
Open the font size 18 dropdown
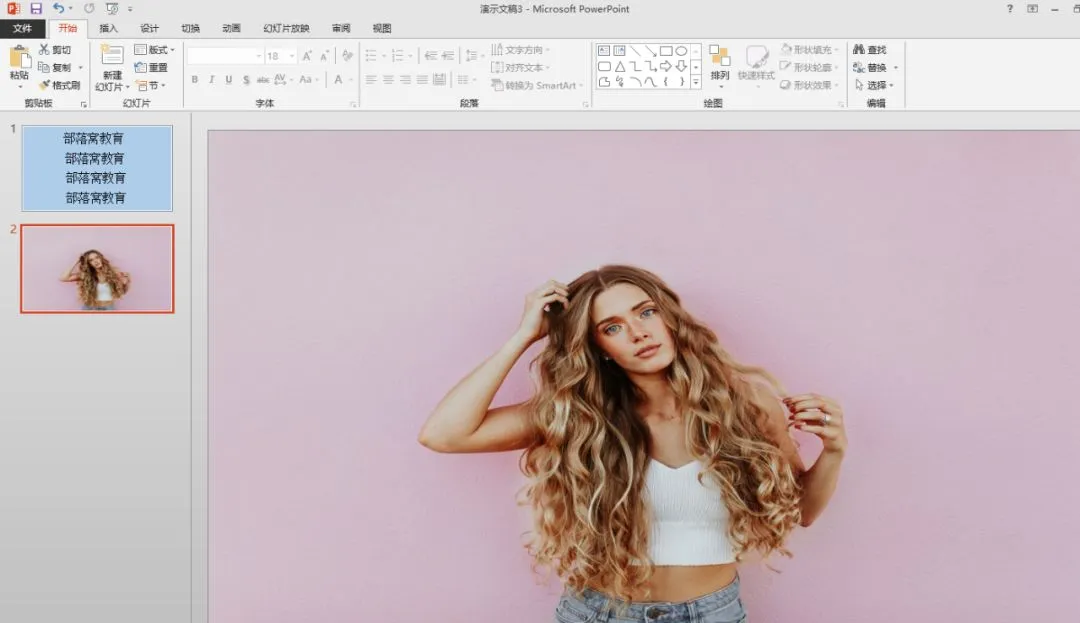[x=292, y=56]
